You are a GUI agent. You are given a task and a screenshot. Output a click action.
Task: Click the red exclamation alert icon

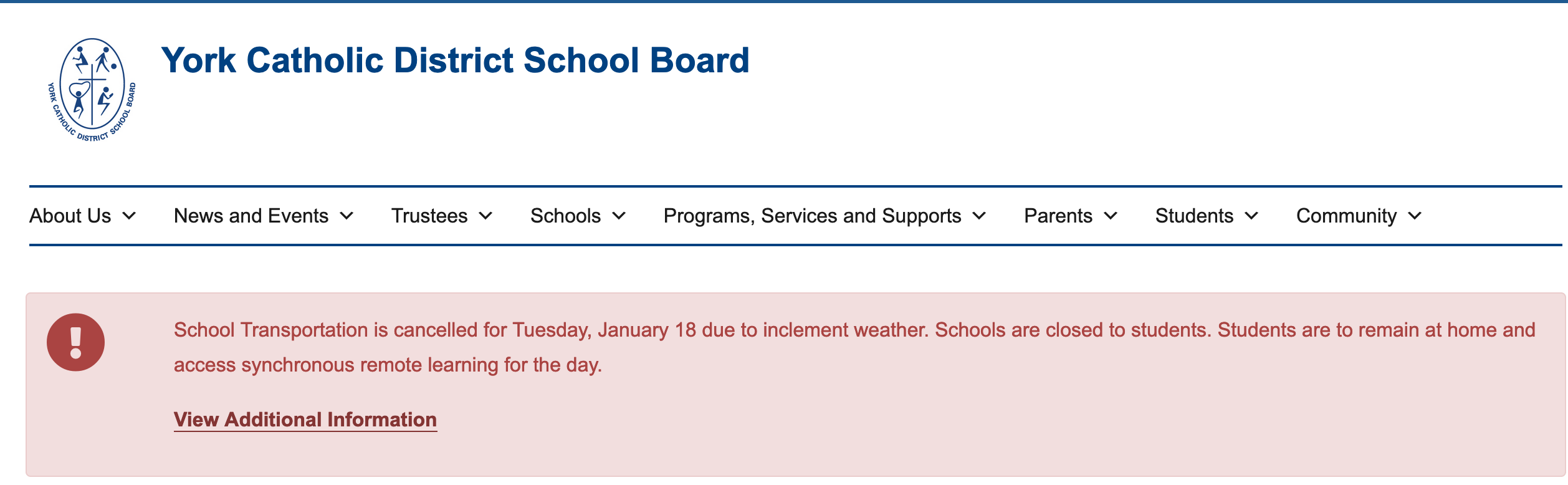[x=75, y=342]
